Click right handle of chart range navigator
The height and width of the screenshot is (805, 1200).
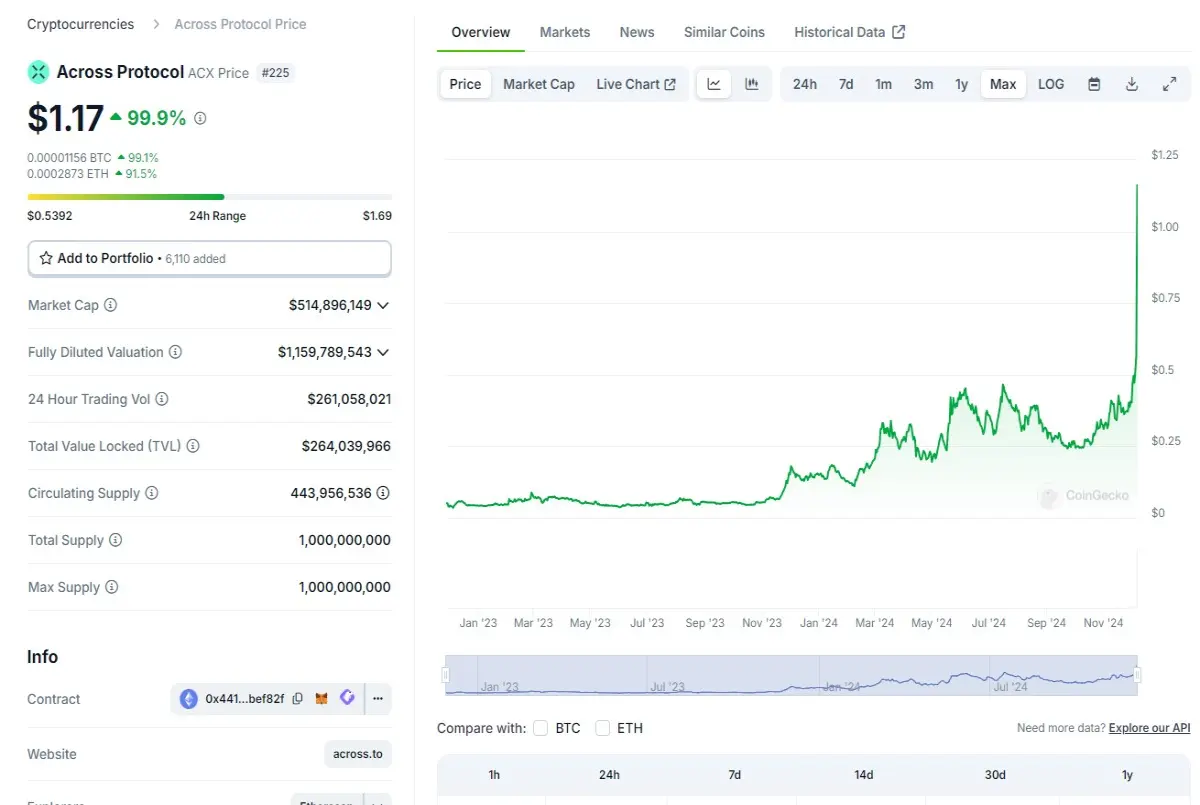click(x=1137, y=676)
